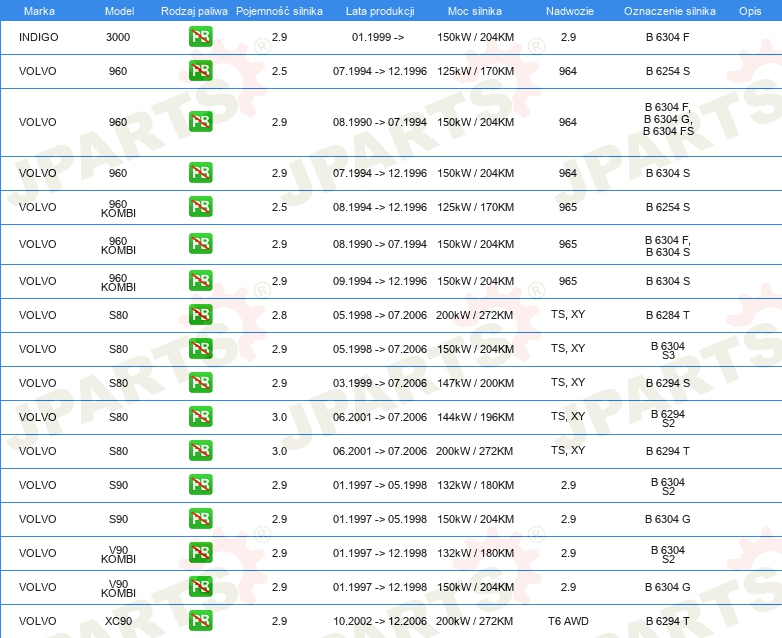
Task: Click fuel icon in S80 144kW / 196KM row
Action: 200,417
